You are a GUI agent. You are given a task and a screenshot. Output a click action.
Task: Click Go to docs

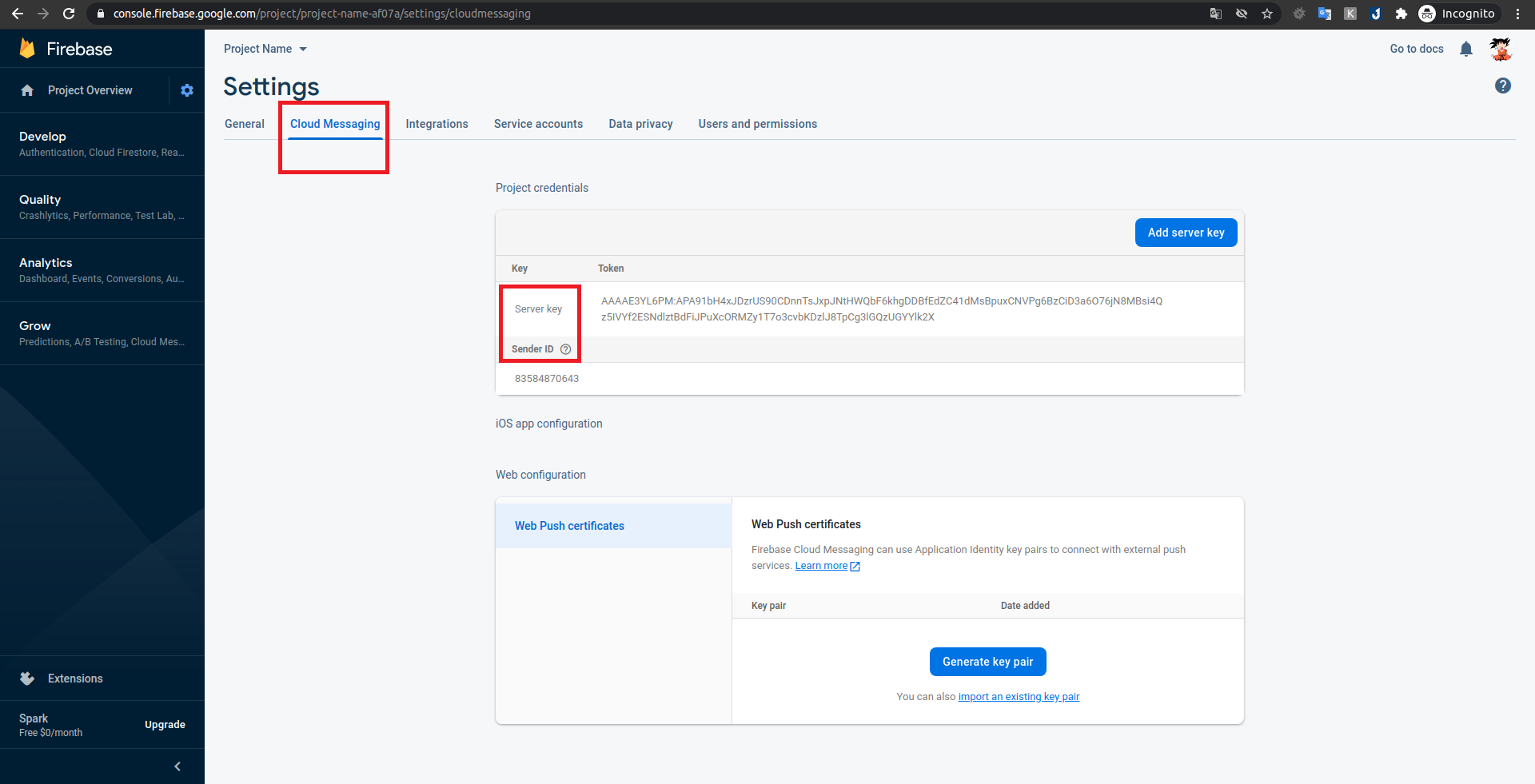(1417, 49)
